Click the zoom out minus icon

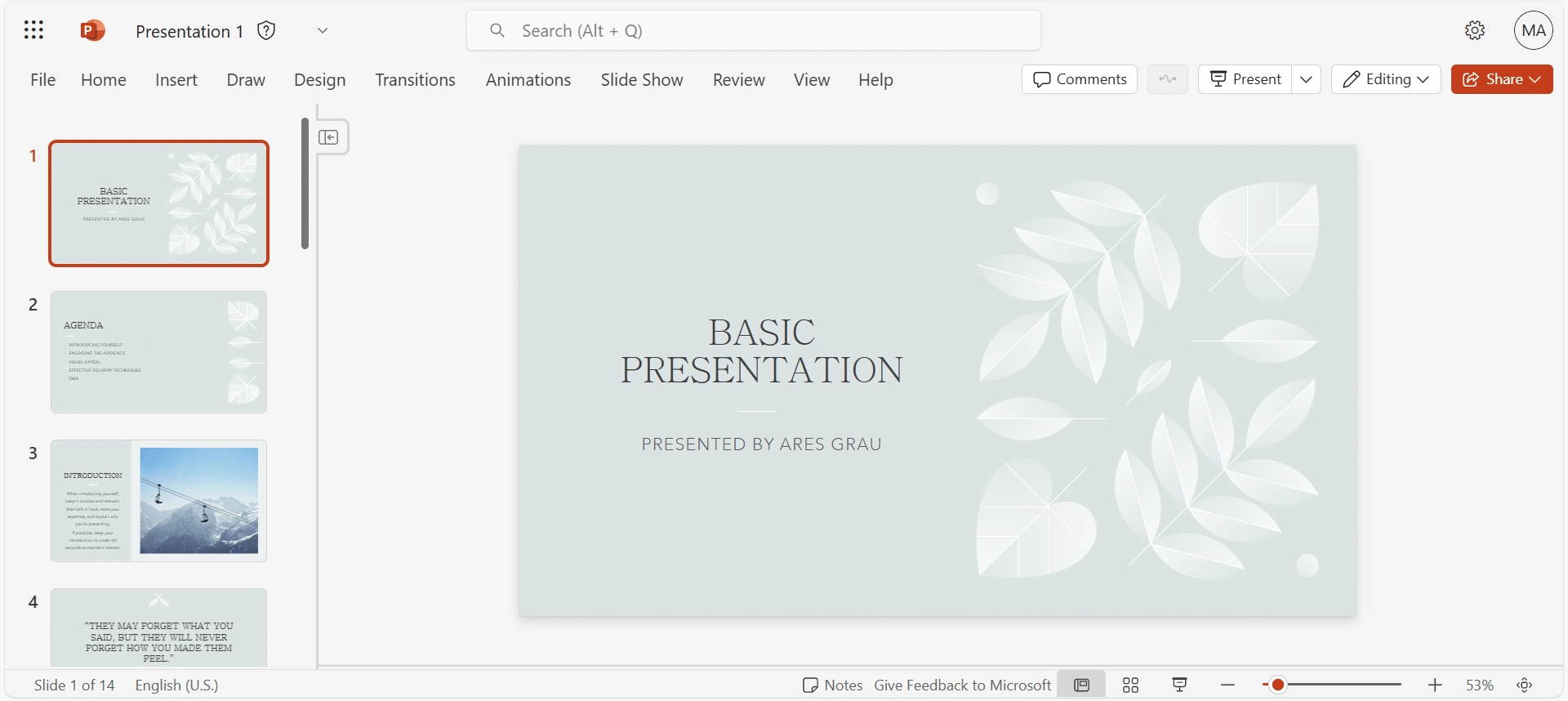(1227, 685)
